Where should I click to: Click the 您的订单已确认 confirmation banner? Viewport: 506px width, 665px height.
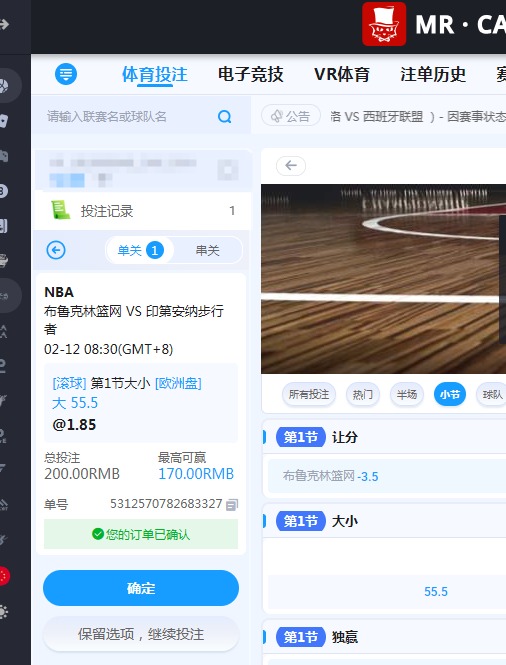pos(141,534)
